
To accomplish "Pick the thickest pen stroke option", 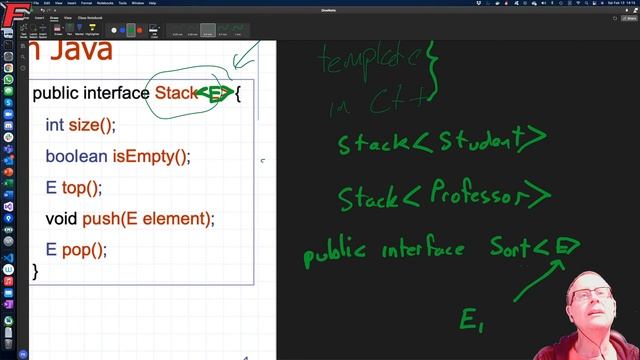I will 238,30.
